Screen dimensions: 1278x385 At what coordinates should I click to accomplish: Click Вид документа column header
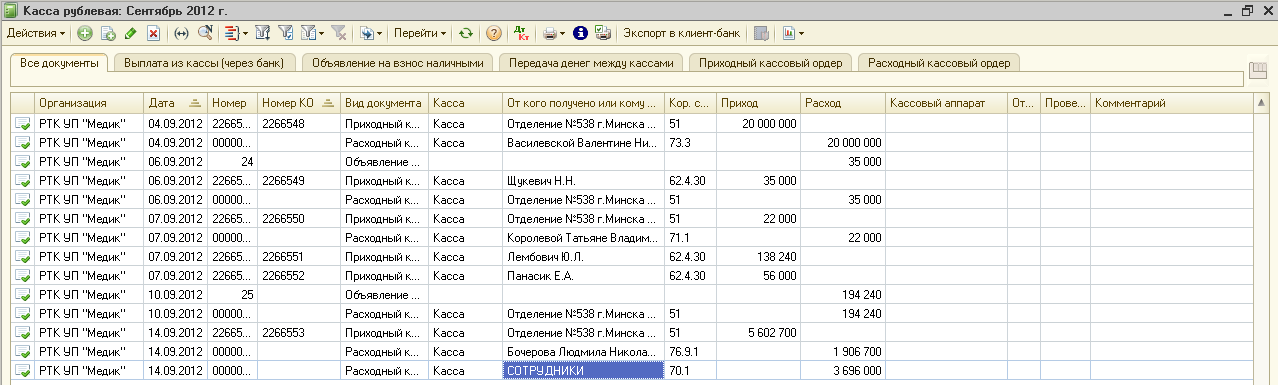384,103
